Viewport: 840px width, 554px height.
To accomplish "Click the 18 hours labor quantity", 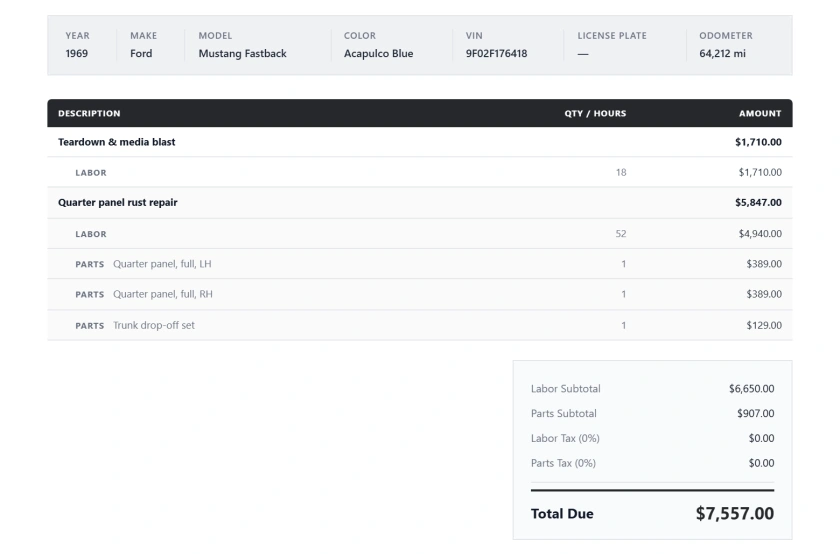I will [621, 173].
